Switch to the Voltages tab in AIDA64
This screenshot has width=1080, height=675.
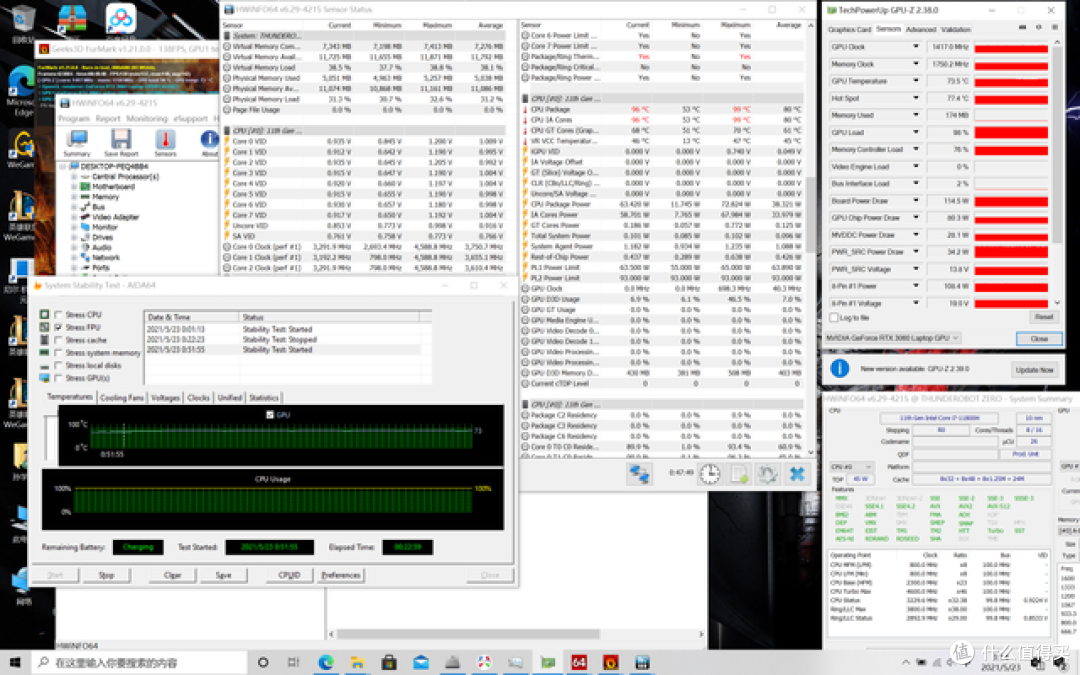click(165, 398)
